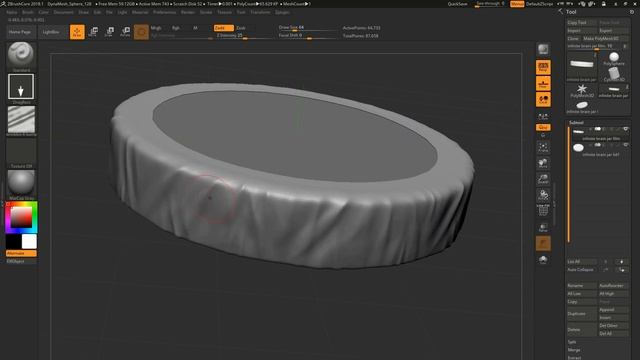
Task: Enable the Rgb channel
Action: tap(176, 28)
